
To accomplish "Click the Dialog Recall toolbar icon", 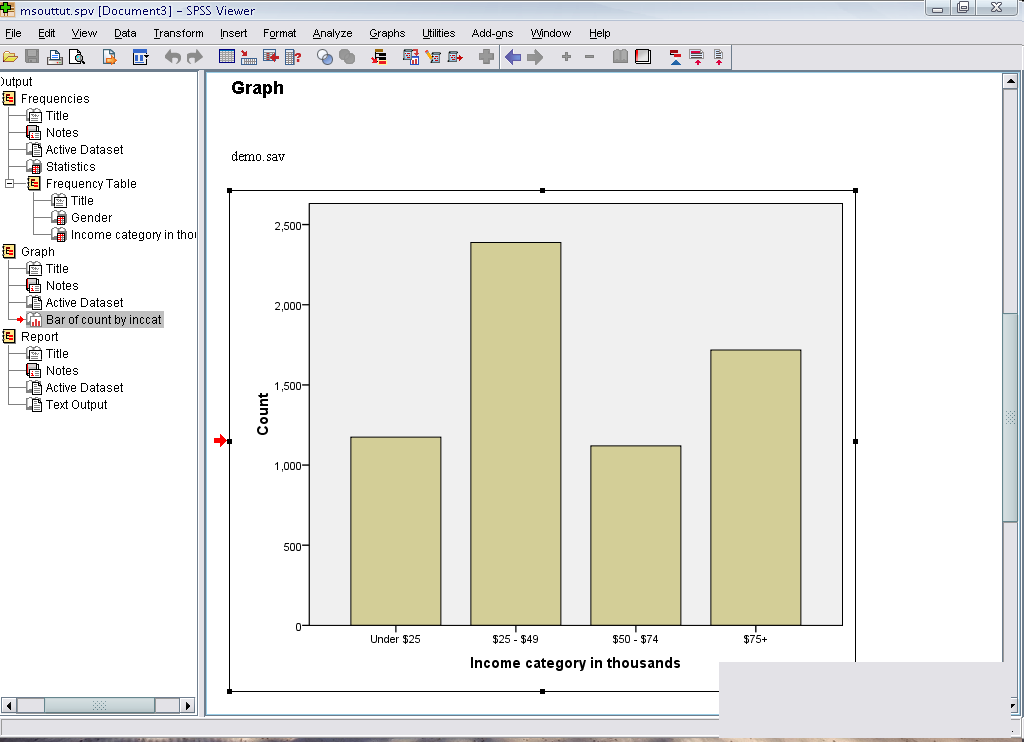I will point(140,57).
